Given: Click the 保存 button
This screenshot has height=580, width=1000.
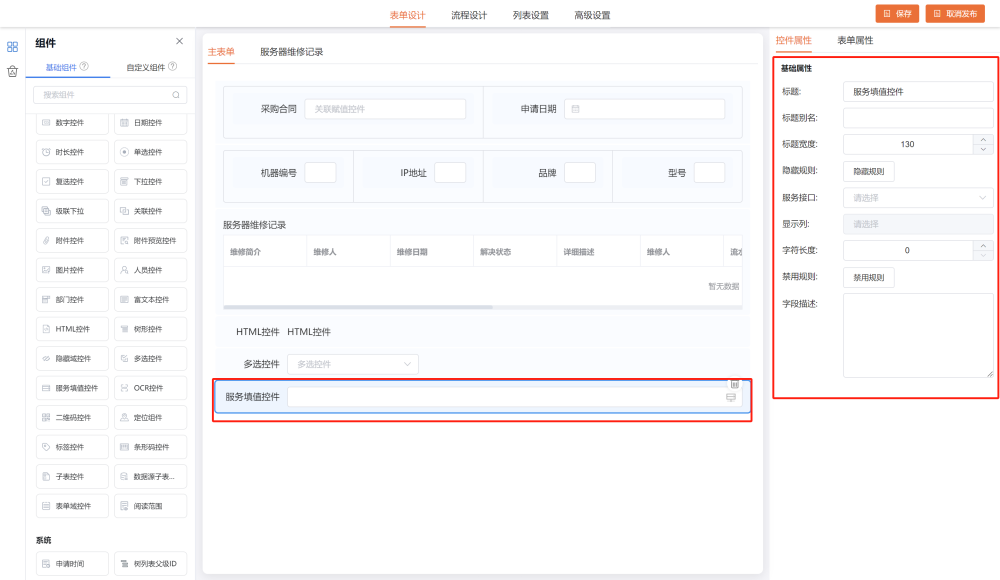Looking at the screenshot, I should point(897,14).
